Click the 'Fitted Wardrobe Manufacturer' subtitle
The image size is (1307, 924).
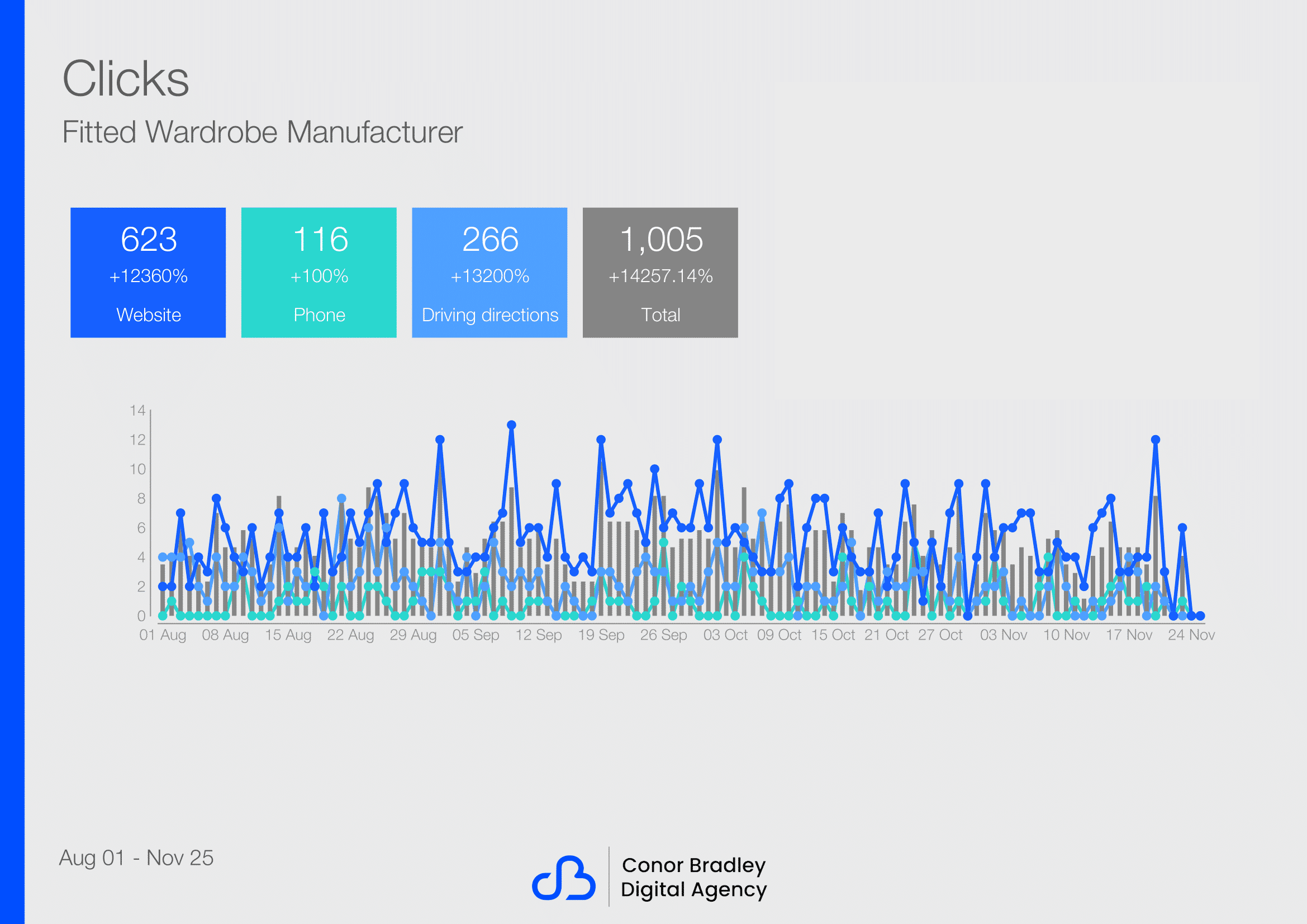263,132
